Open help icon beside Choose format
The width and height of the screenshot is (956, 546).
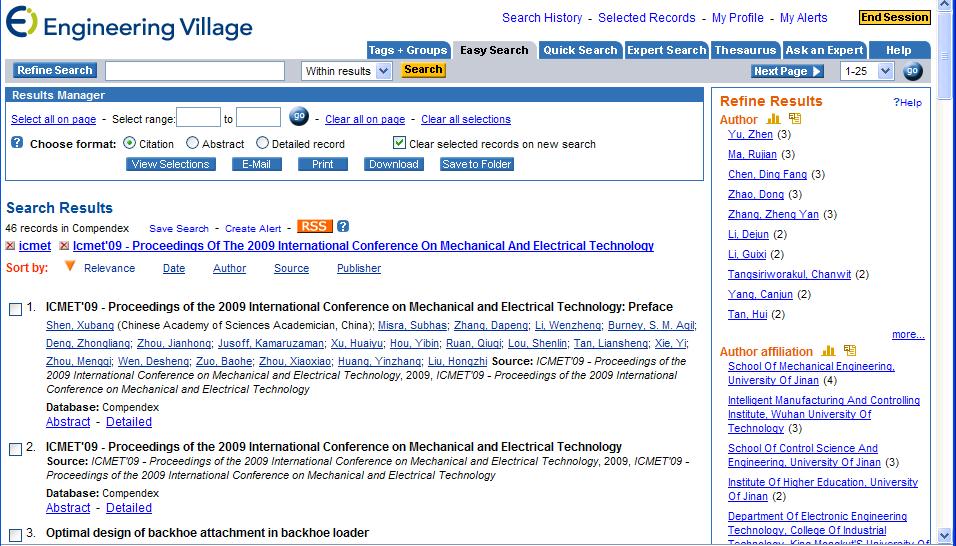click(17, 143)
